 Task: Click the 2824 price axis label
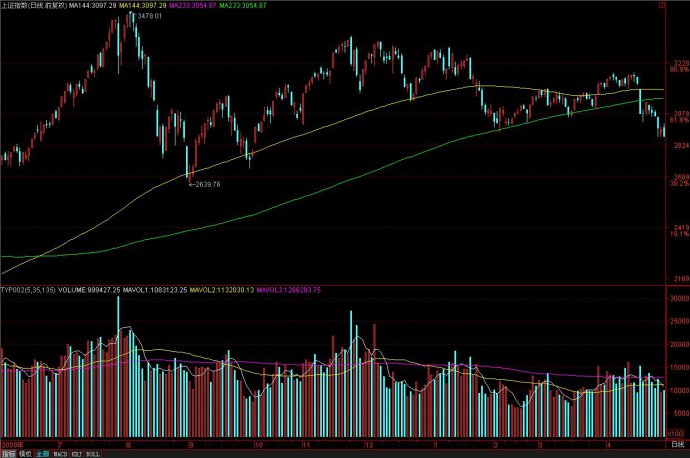click(682, 146)
